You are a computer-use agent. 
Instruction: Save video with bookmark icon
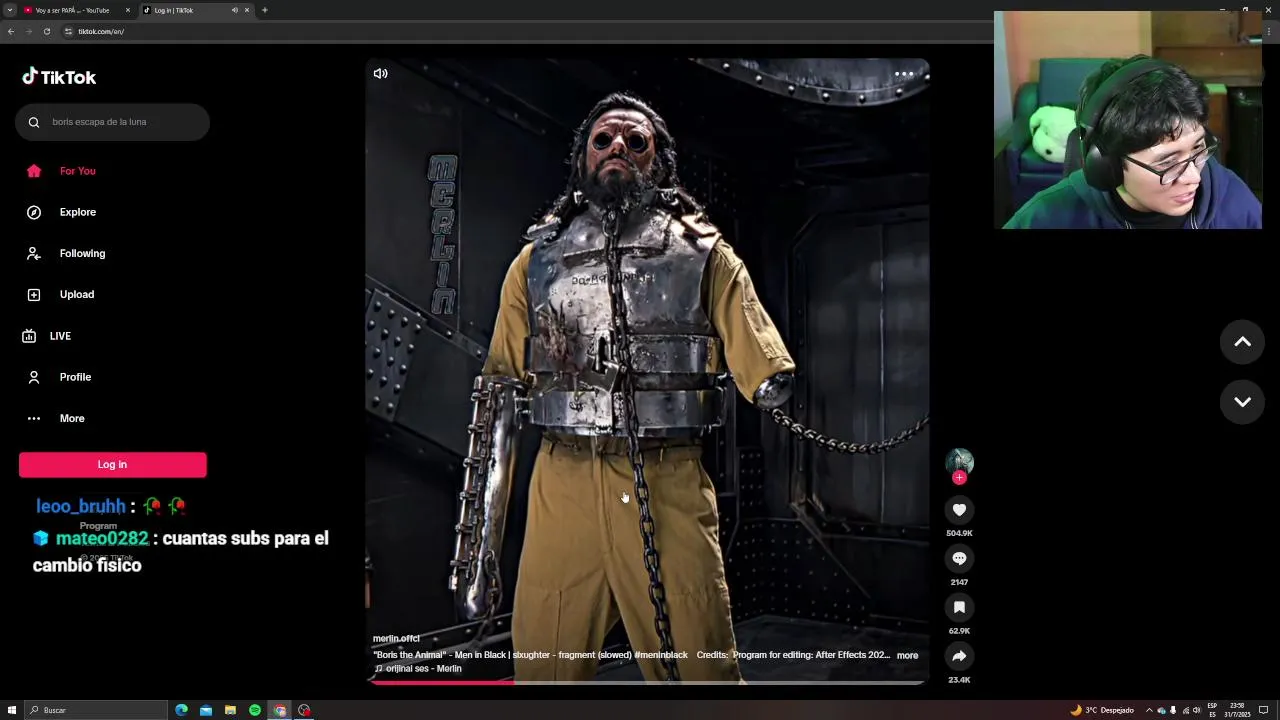pyautogui.click(x=959, y=607)
